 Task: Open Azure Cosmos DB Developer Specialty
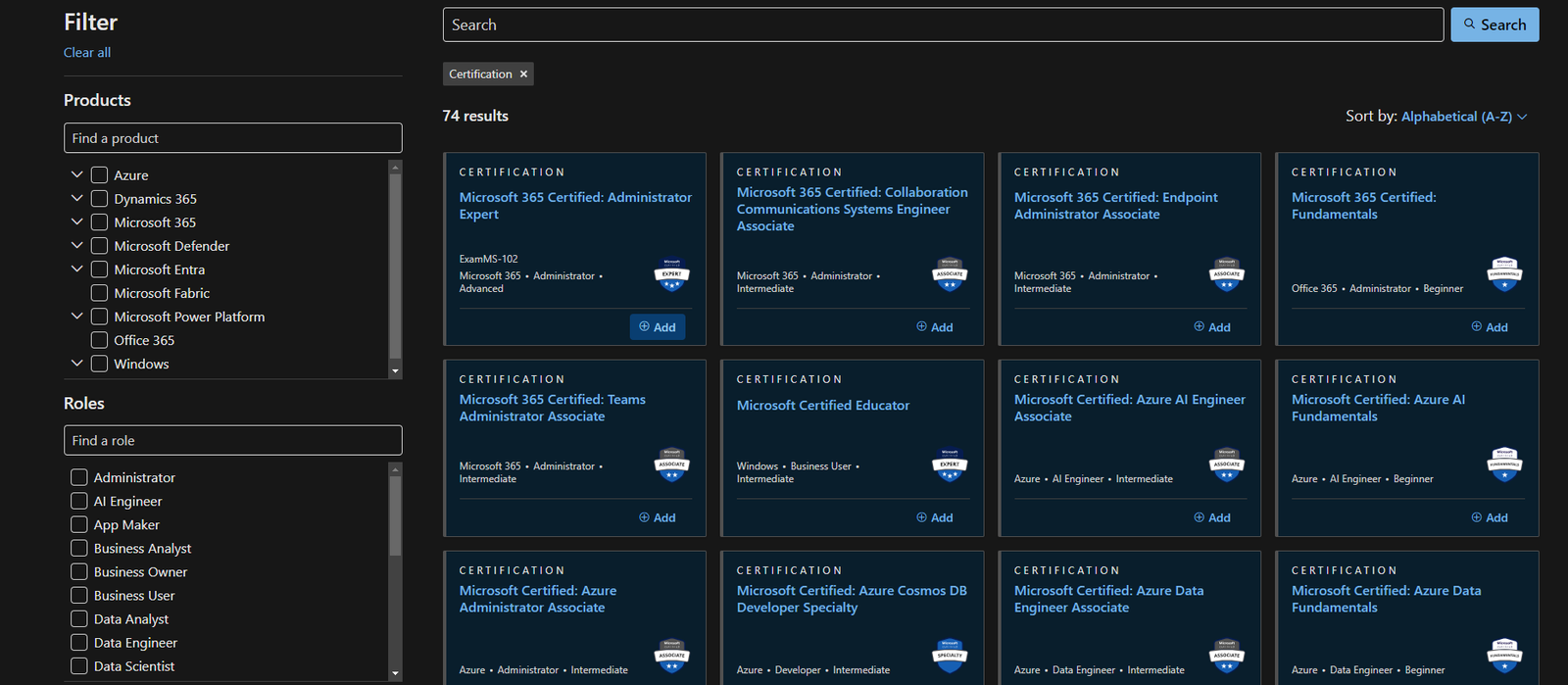pyautogui.click(x=852, y=599)
